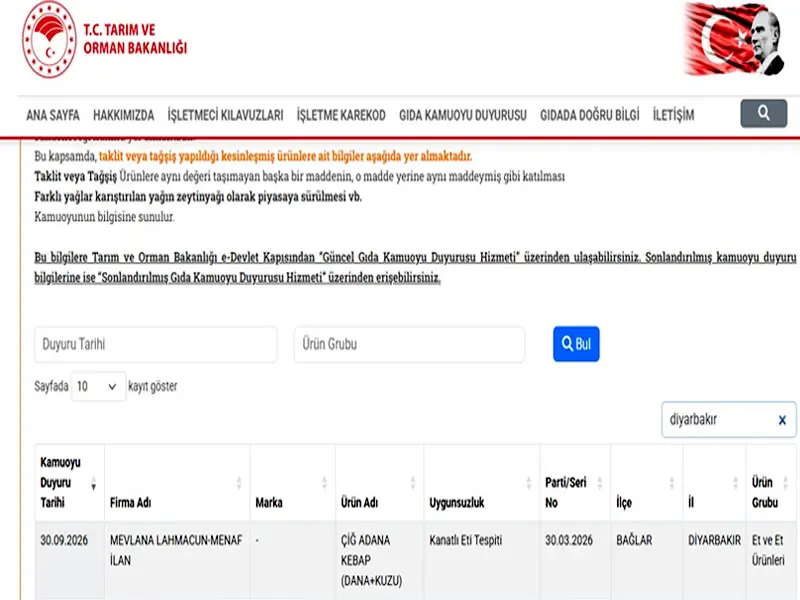Sort table by Uygunsuzluk arrows
Viewport: 800px width, 600px height.
tap(529, 483)
